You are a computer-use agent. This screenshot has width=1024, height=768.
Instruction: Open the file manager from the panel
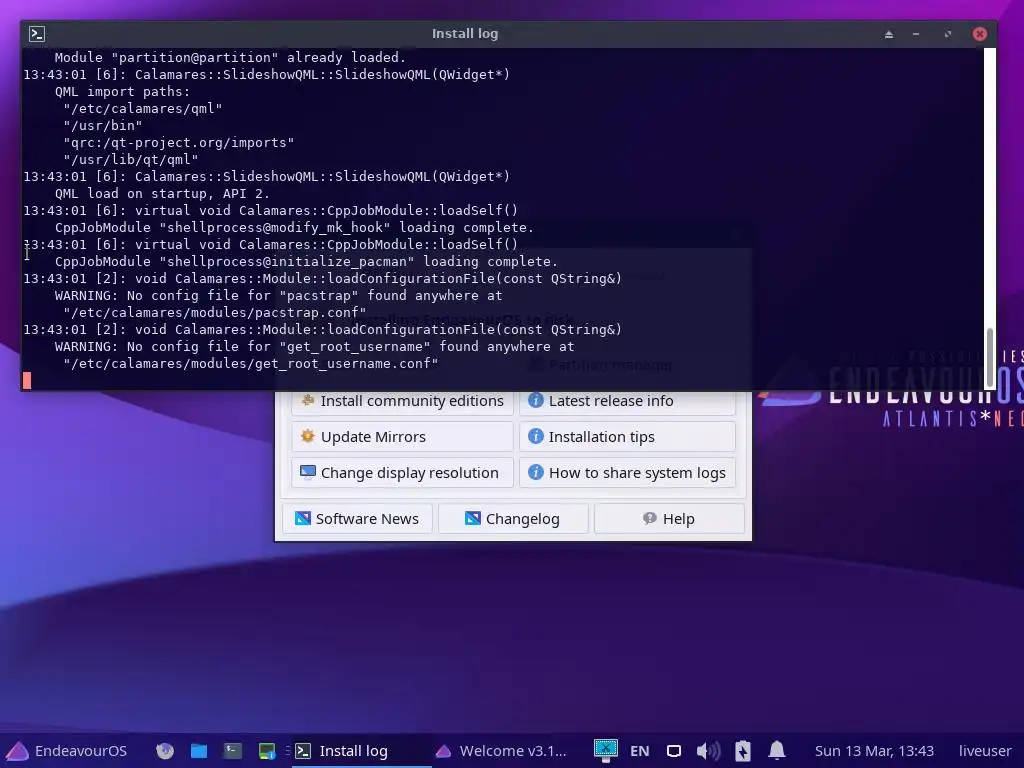coord(199,751)
